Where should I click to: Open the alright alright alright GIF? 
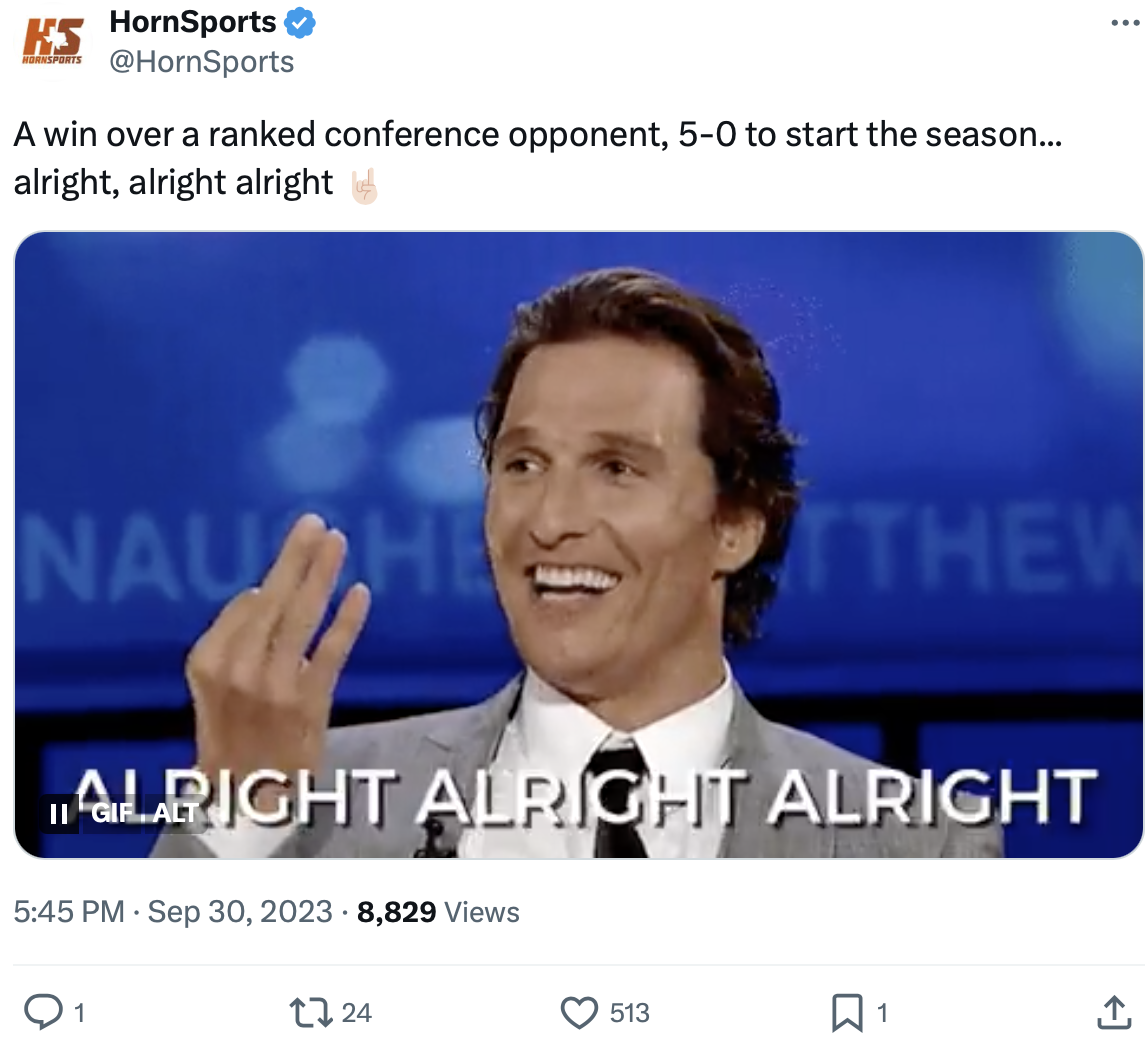click(578, 544)
